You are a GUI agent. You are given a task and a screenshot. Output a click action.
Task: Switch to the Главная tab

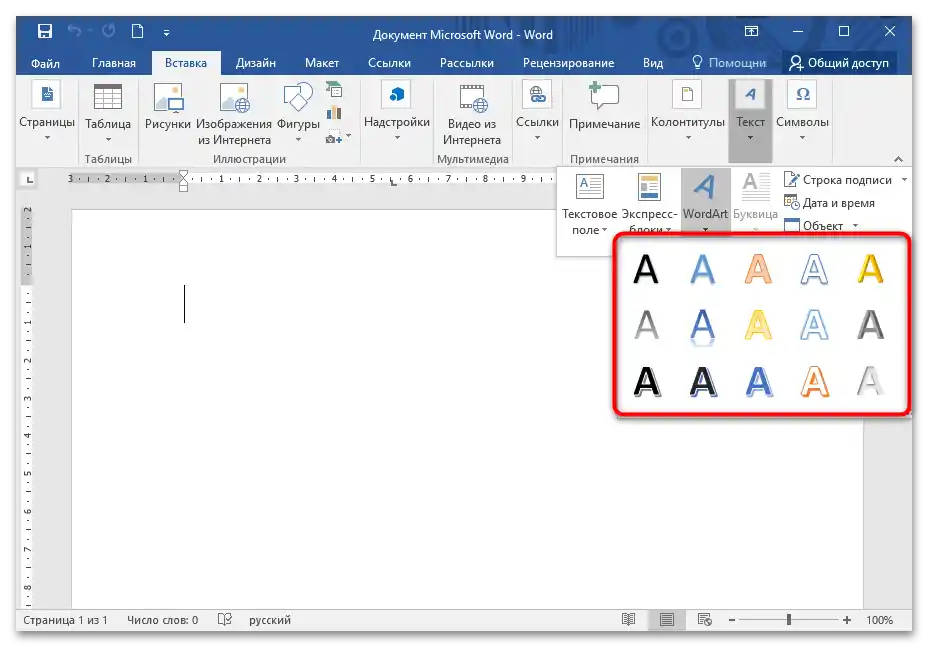coord(114,63)
